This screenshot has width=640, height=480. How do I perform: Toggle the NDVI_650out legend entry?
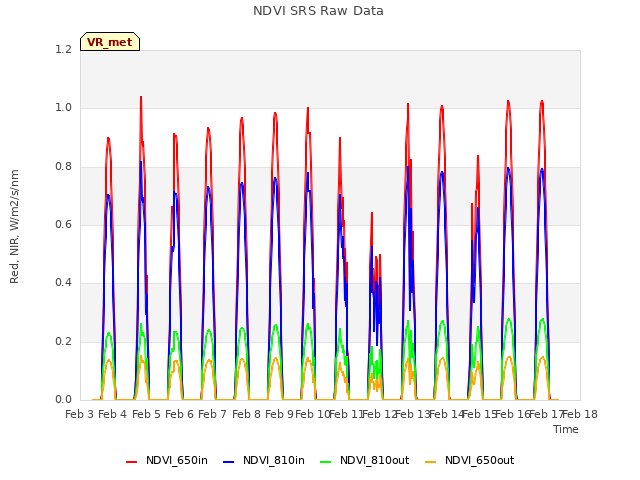coord(470,461)
